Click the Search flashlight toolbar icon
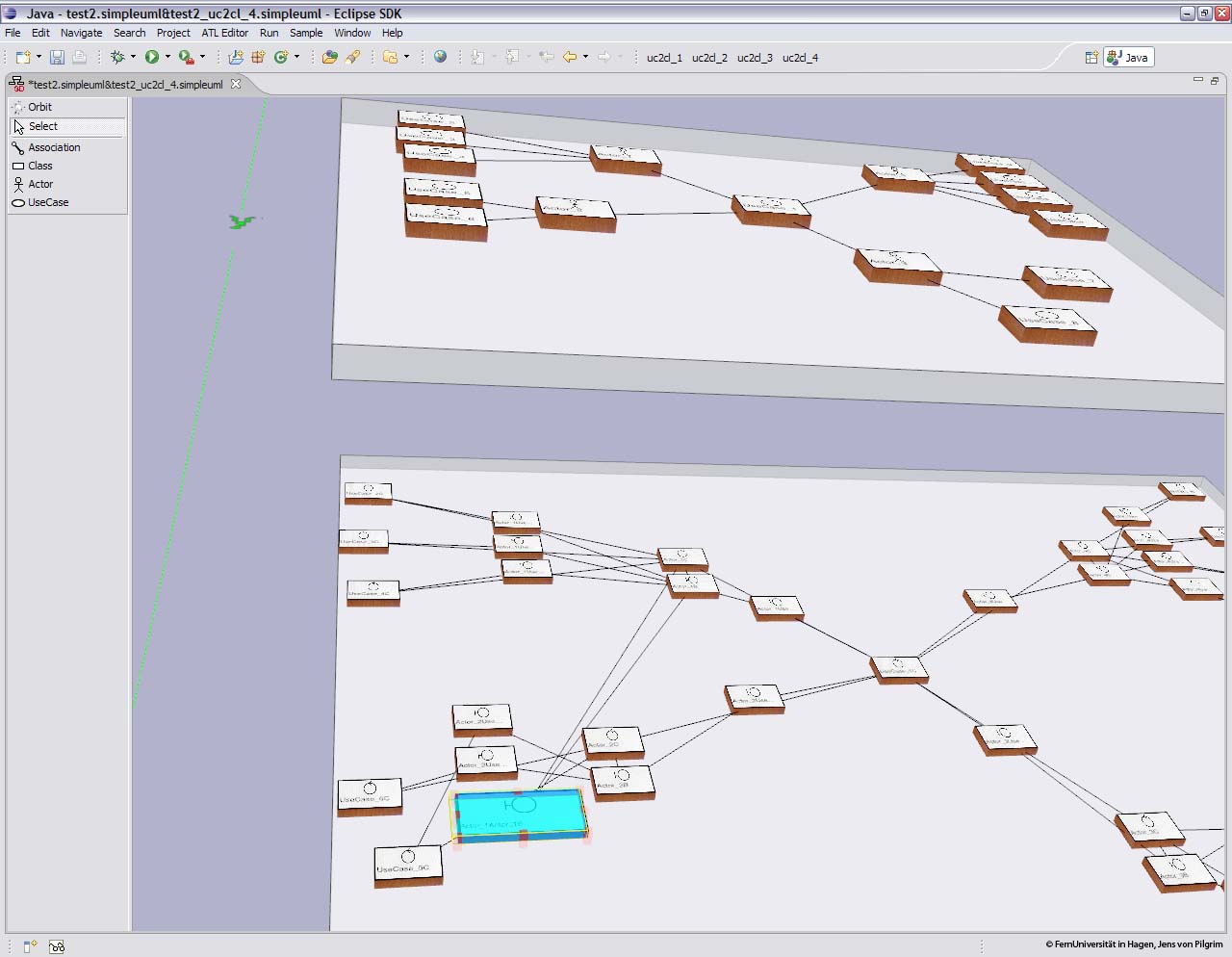This screenshot has height=957, width=1232. [x=352, y=58]
